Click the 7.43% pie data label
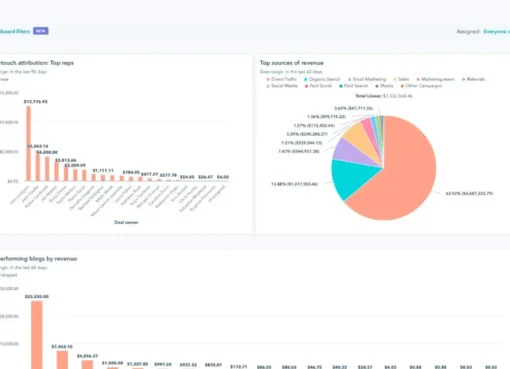 pos(299,151)
